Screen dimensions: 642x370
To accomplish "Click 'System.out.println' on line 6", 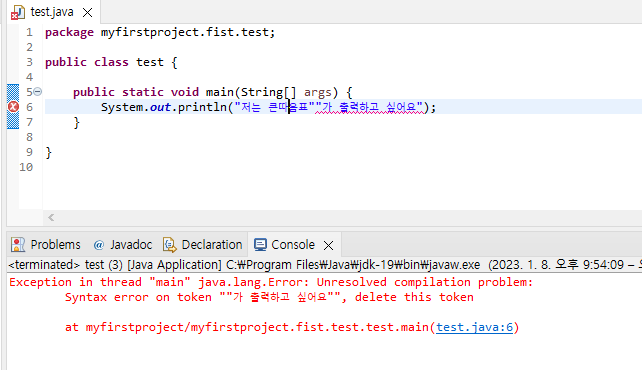I will (164, 107).
